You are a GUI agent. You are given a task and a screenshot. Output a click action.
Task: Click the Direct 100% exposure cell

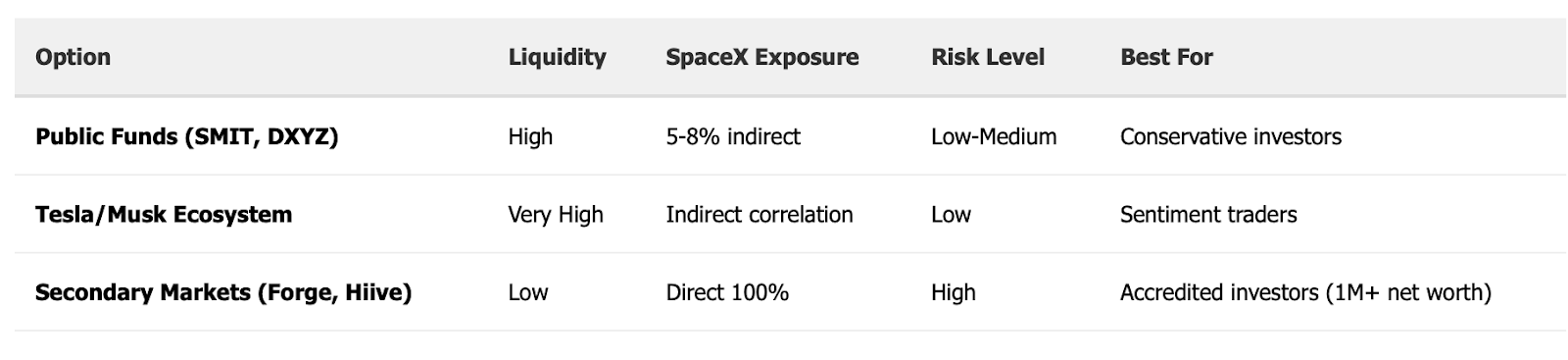click(727, 292)
